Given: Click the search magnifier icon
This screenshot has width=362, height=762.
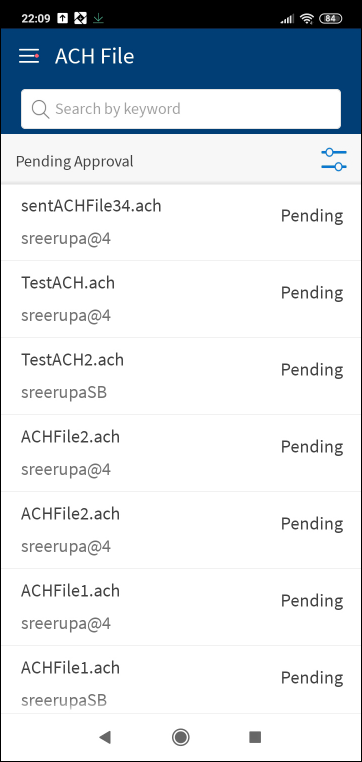Looking at the screenshot, I should point(40,109).
